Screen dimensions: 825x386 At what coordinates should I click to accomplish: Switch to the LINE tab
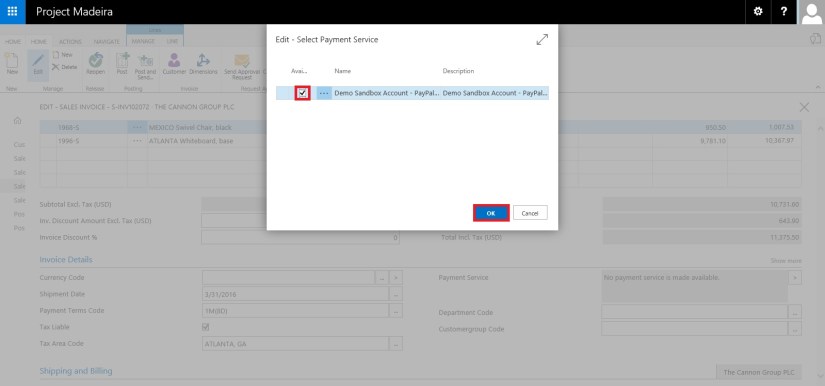173,42
